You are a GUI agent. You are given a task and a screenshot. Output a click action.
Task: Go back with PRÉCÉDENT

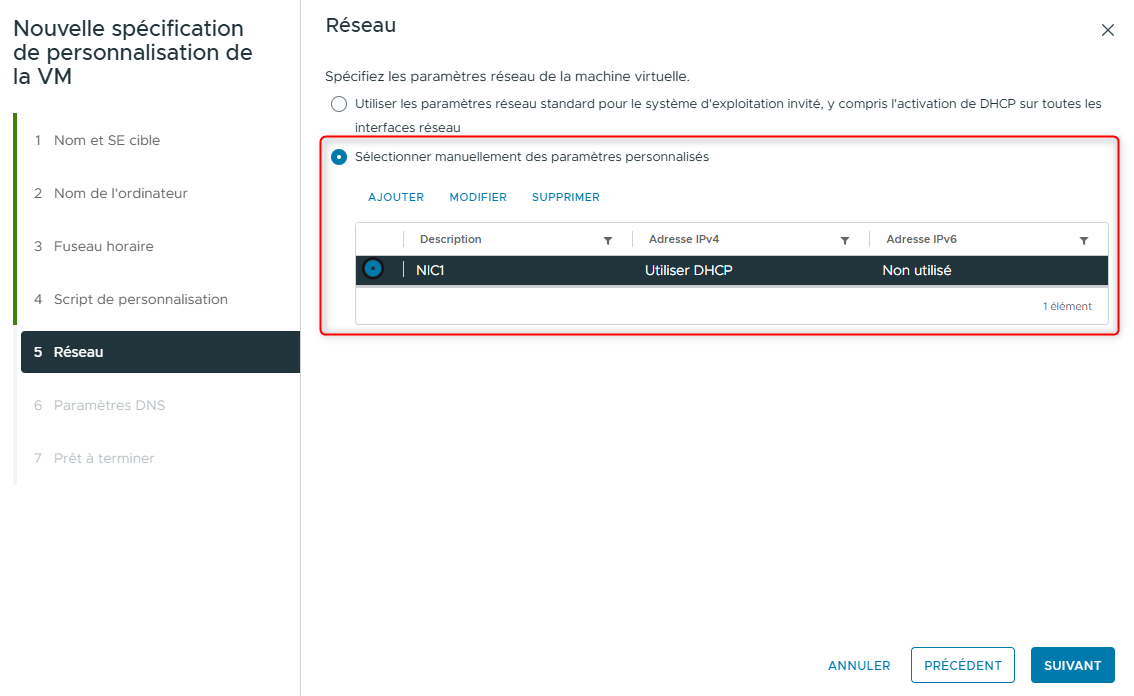coord(962,665)
